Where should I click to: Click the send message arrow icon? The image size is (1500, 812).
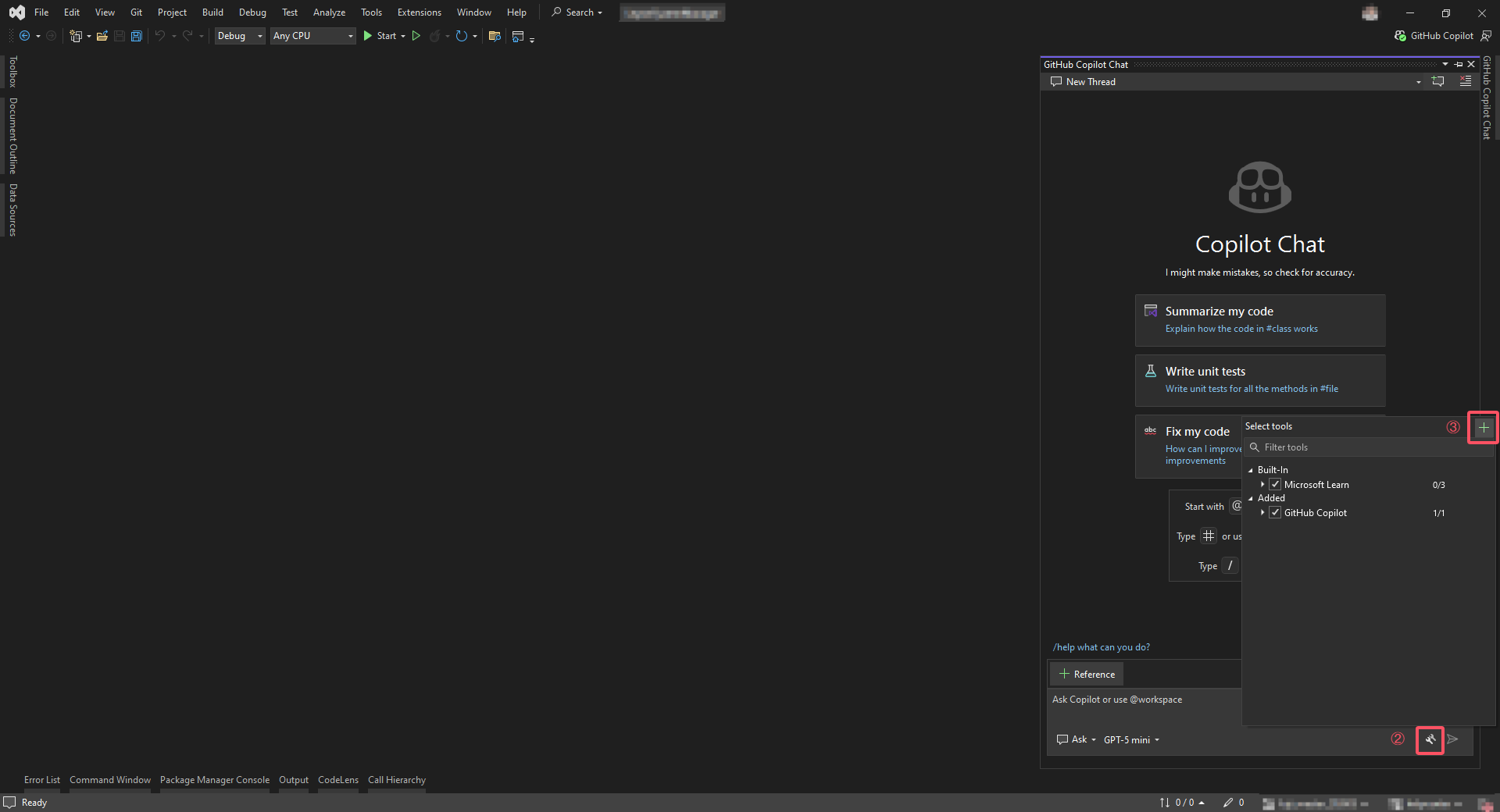(x=1453, y=739)
